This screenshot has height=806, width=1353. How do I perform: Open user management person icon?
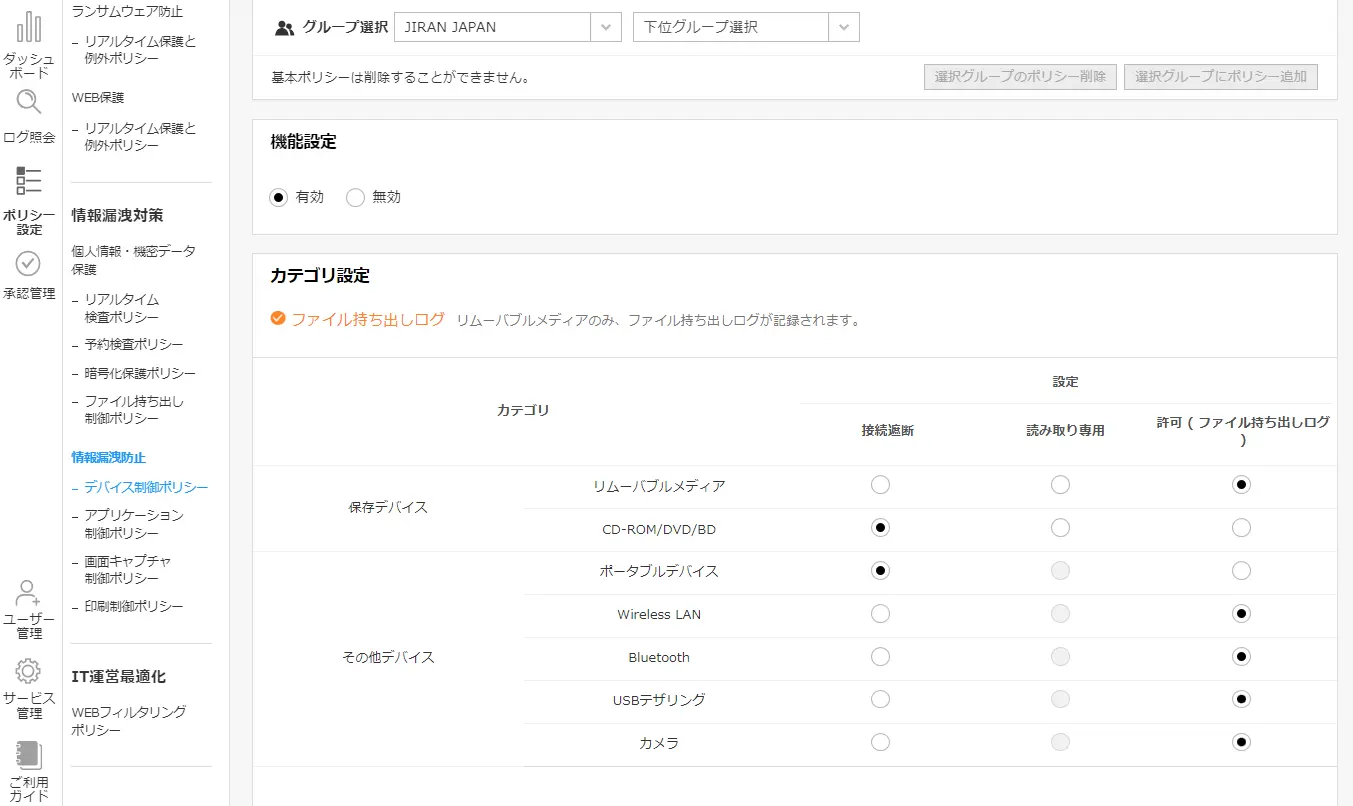[29, 594]
